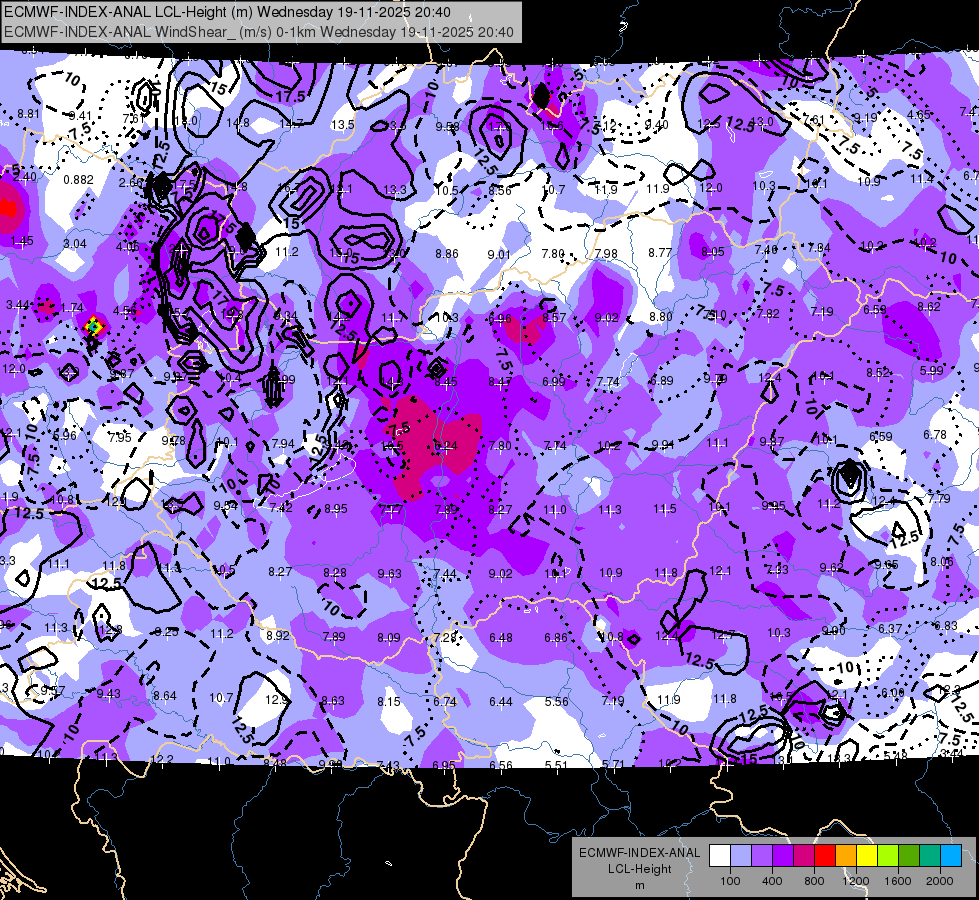The width and height of the screenshot is (979, 900).
Task: Click the grid value 2.40
Action: (x=25, y=177)
